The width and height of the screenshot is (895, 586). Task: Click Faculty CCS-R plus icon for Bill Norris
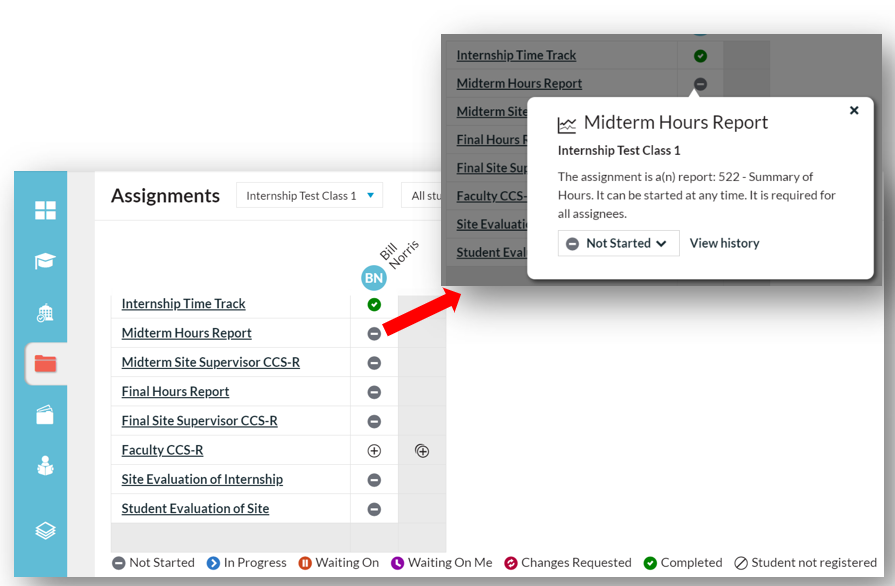click(x=374, y=451)
